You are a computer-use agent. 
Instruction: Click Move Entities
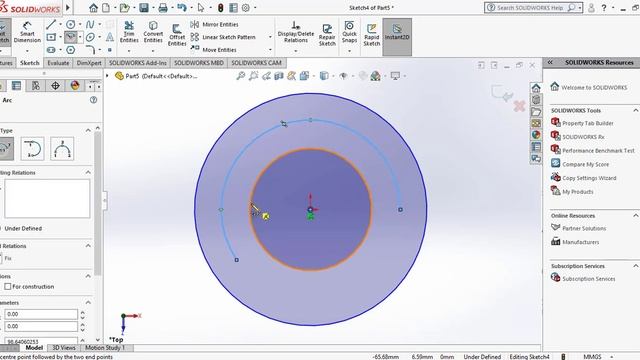click(x=214, y=50)
